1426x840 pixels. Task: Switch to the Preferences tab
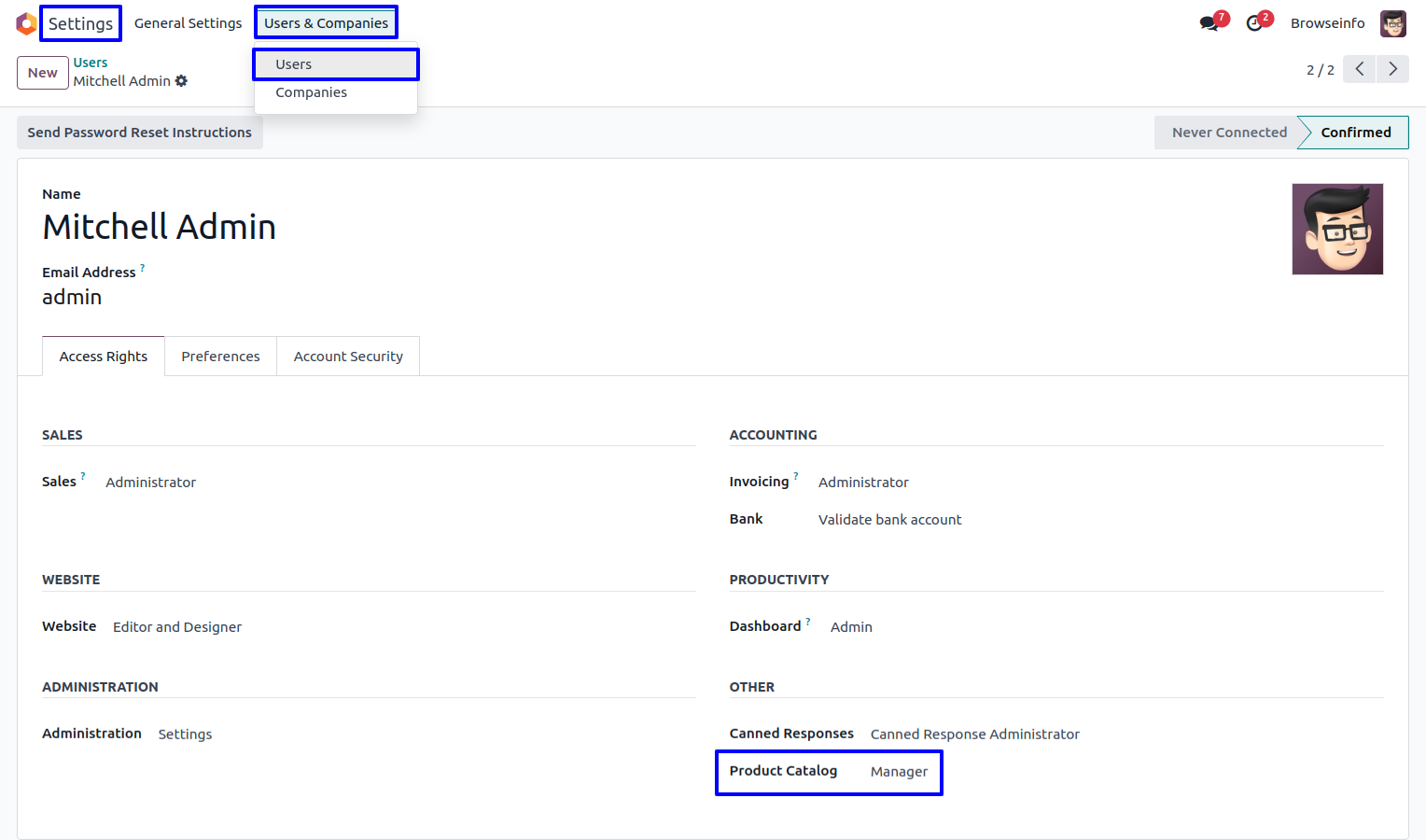point(220,357)
